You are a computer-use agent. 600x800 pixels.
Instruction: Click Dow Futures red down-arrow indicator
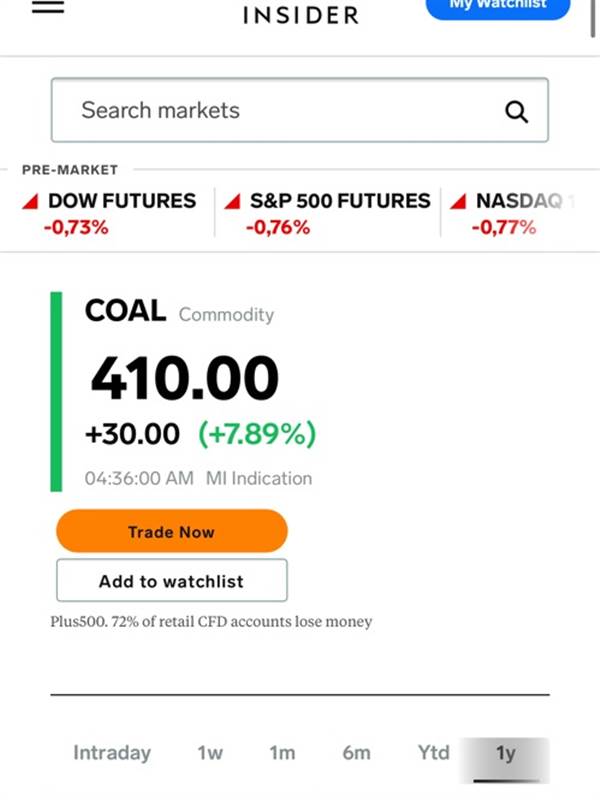pyautogui.click(x=31, y=202)
